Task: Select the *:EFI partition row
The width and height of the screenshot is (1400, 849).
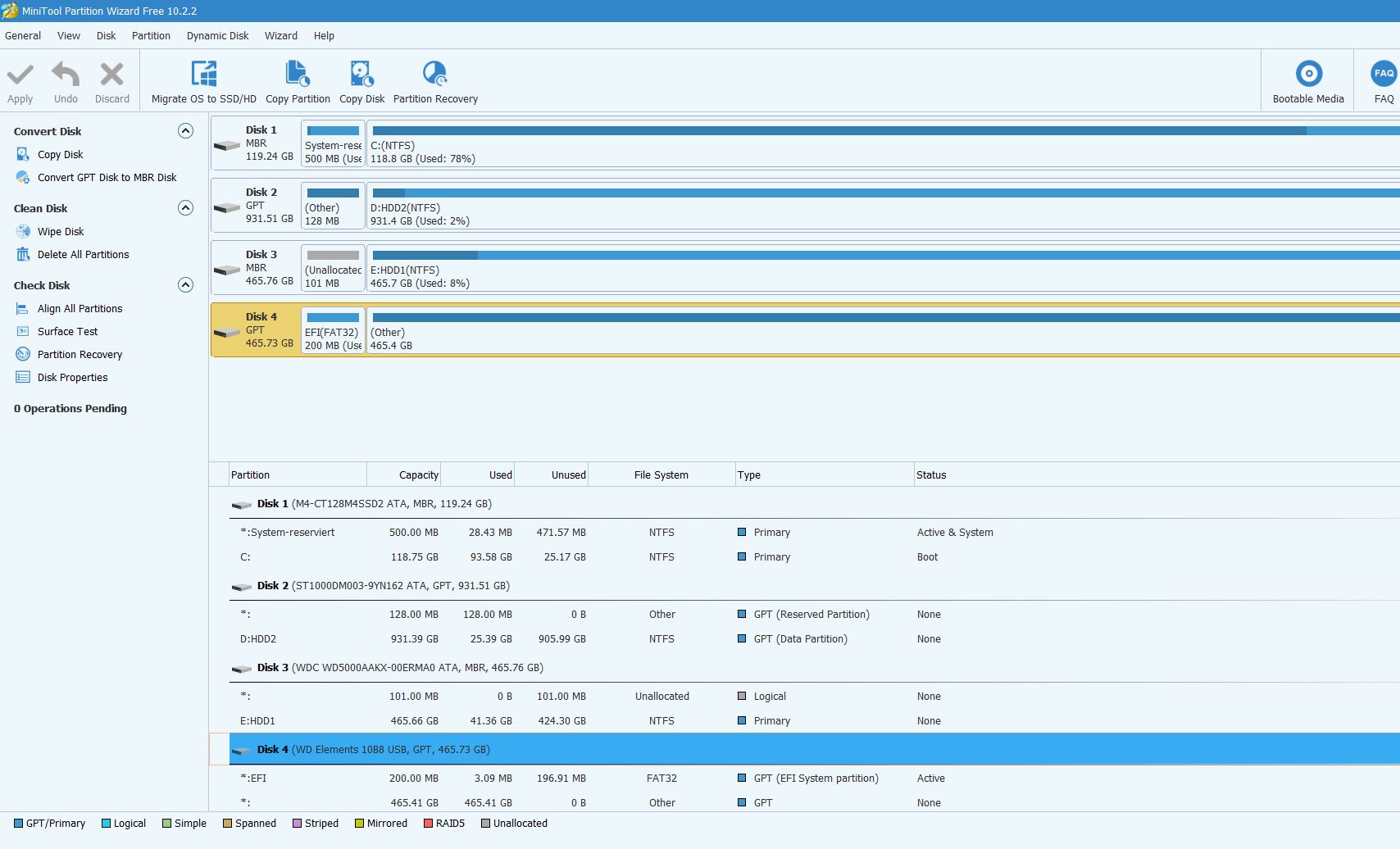Action: [x=815, y=779]
